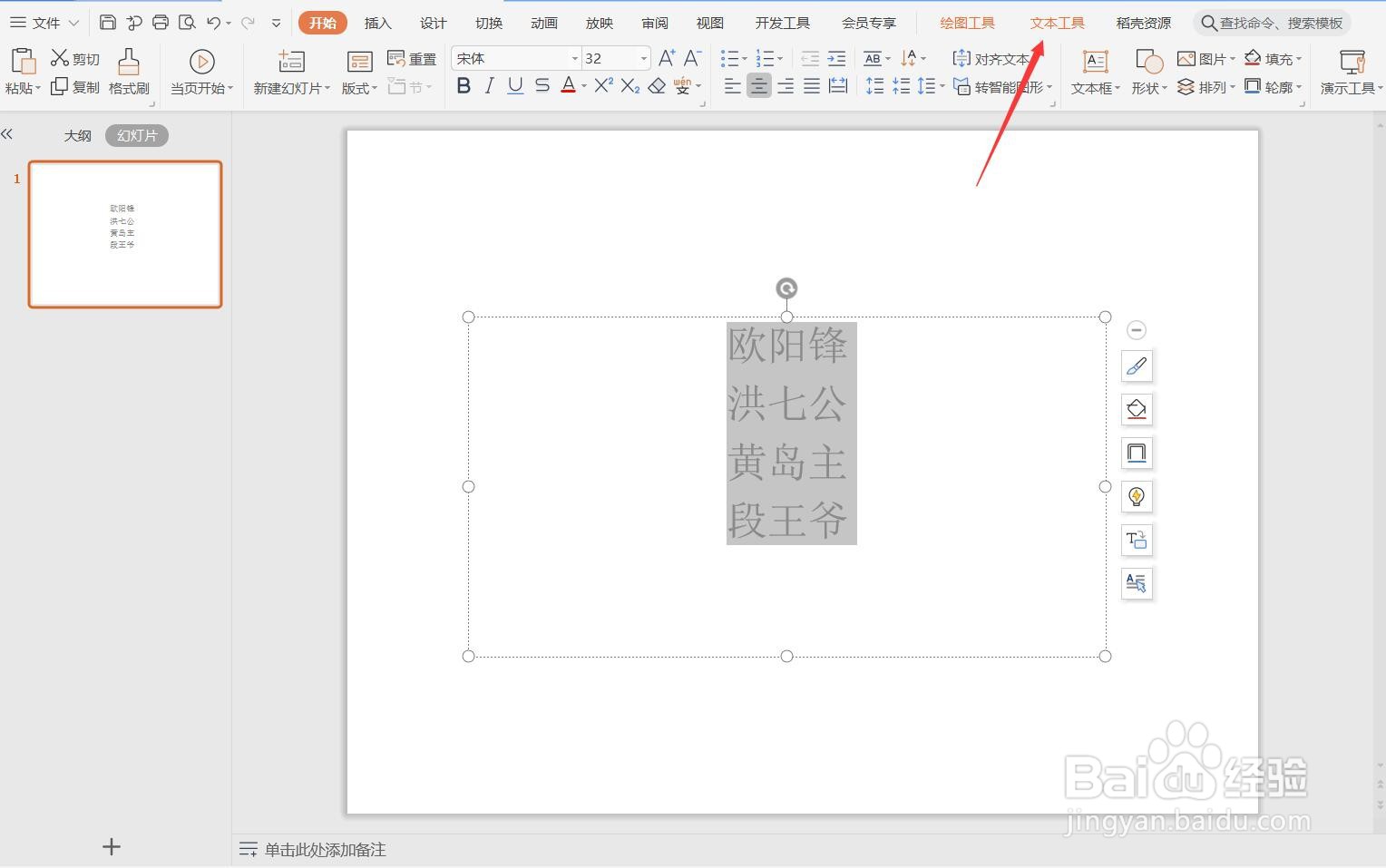Image resolution: width=1386 pixels, height=868 pixels.
Task: Open the 文件 File menu
Action: 44,23
